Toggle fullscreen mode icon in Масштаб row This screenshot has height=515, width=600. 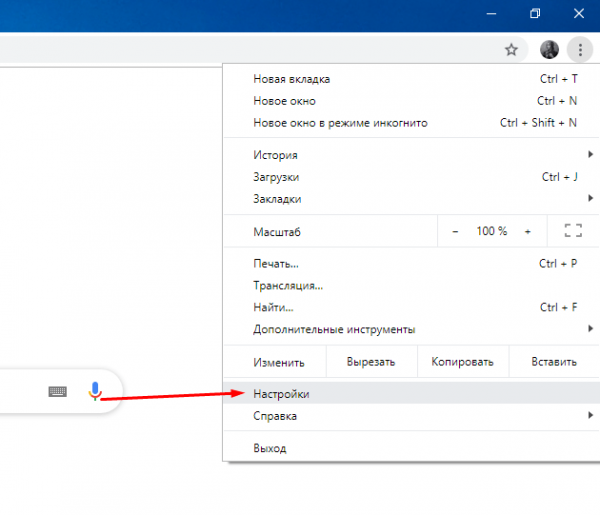(x=573, y=231)
